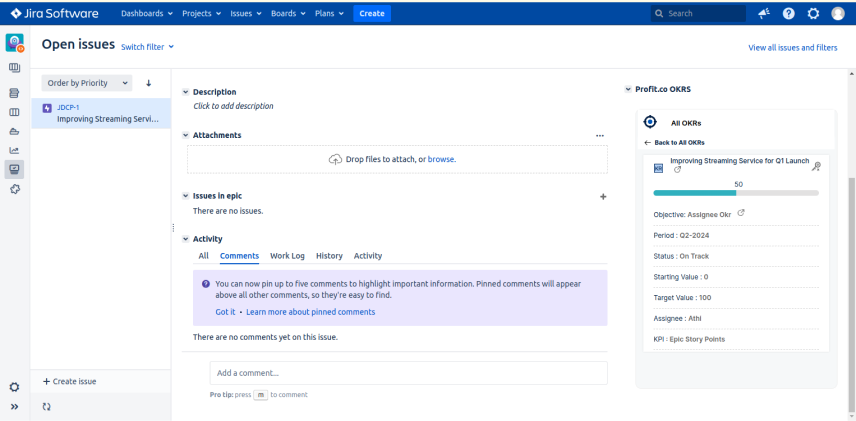Click the project avatar icon in sidebar
This screenshot has height=421, width=856.
pos(15,43)
